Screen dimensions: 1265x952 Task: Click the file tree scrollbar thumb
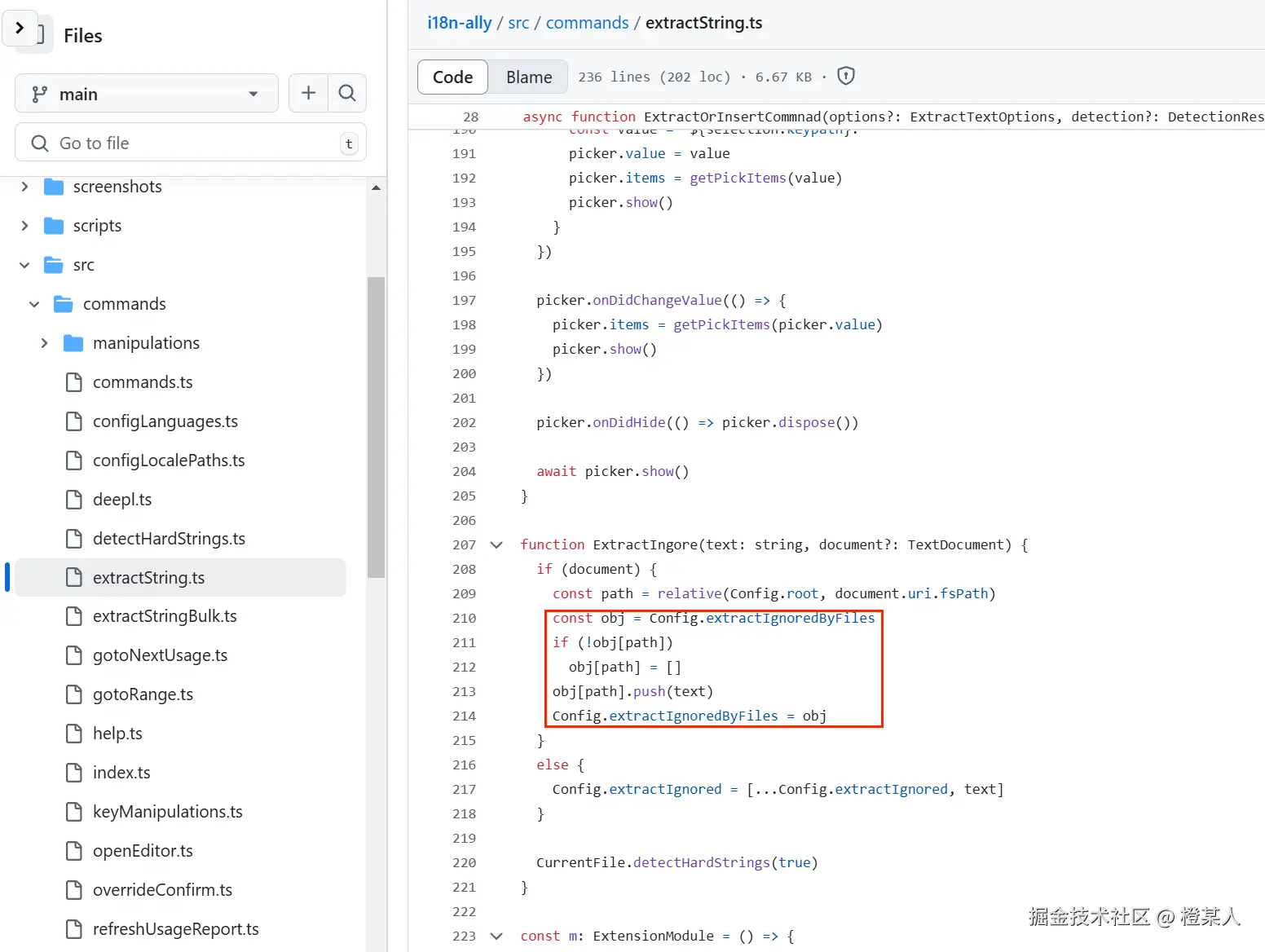pyautogui.click(x=376, y=427)
